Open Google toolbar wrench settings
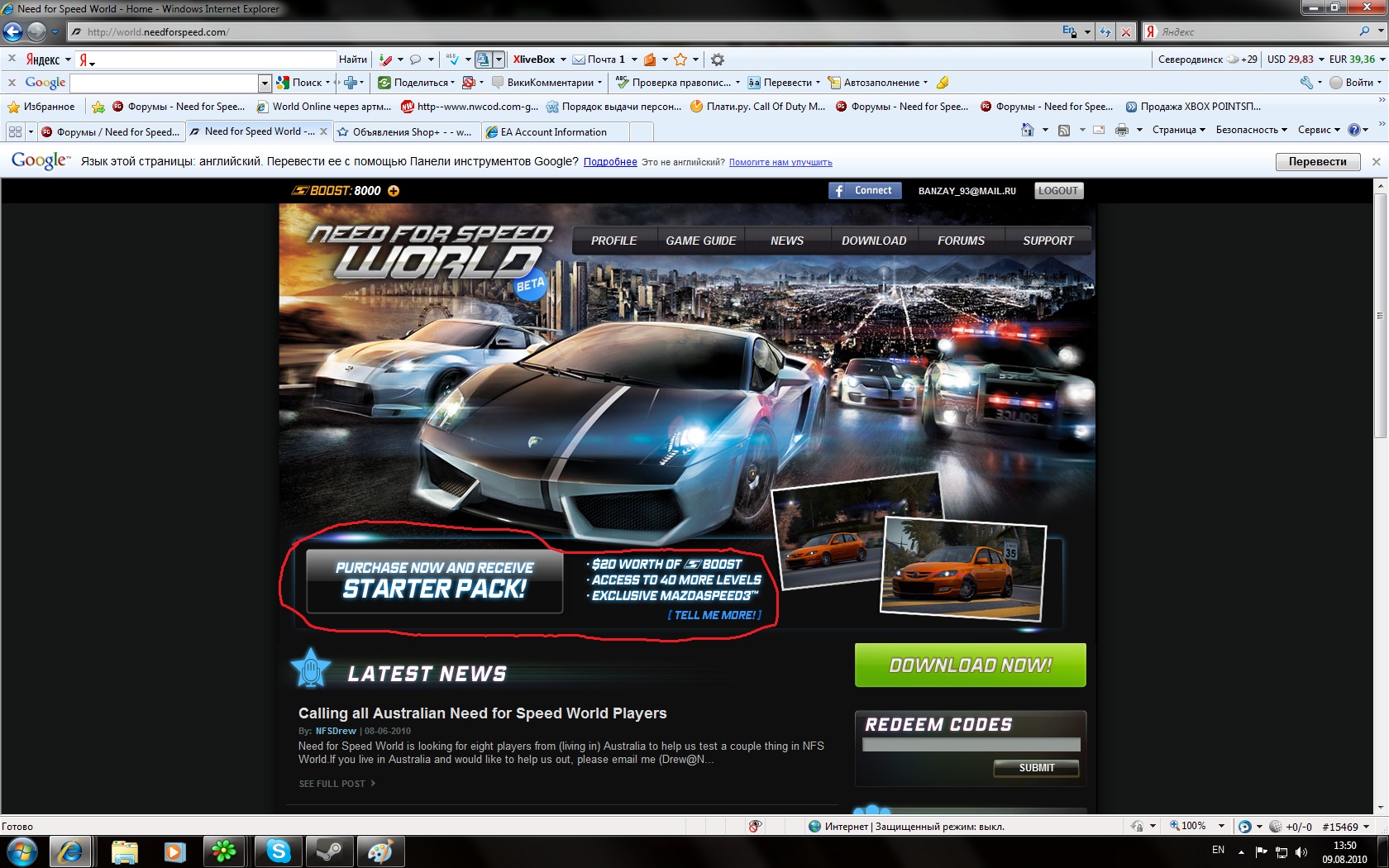 [1306, 83]
